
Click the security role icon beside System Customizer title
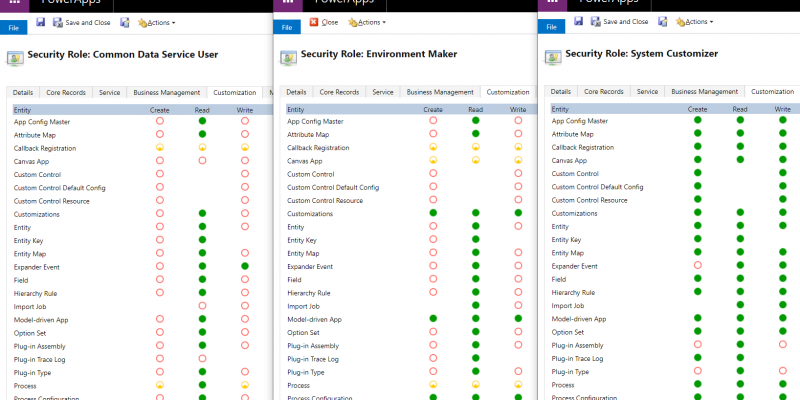click(553, 57)
